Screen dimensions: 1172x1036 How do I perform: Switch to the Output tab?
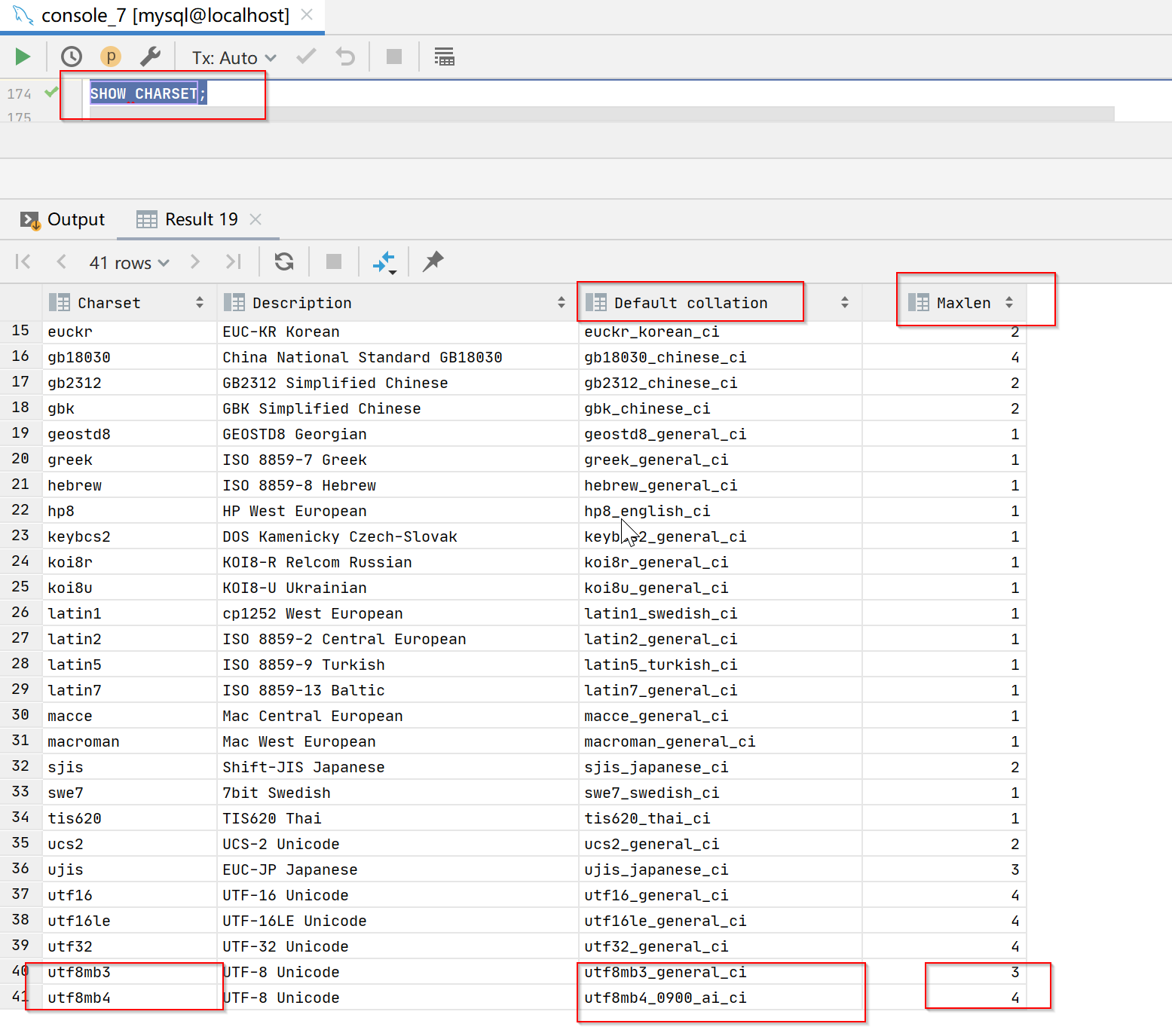tap(63, 219)
